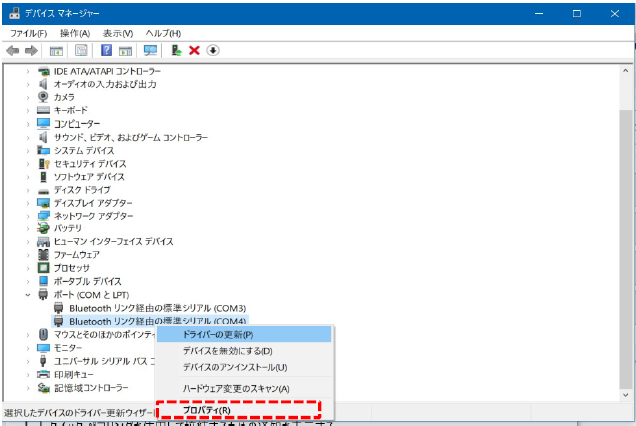Choose デバイスのアンインストール(U) menu entry
Screen dimensions: 636x426
tap(244, 367)
